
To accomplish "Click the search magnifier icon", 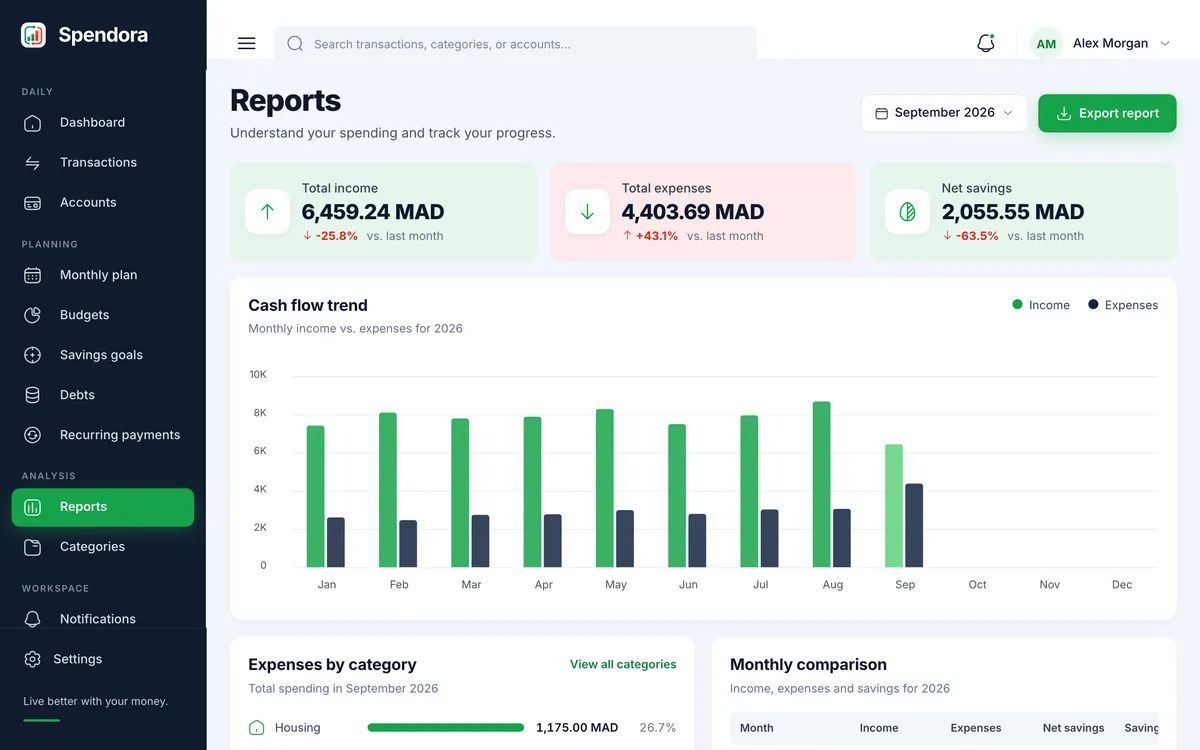I will tap(295, 44).
